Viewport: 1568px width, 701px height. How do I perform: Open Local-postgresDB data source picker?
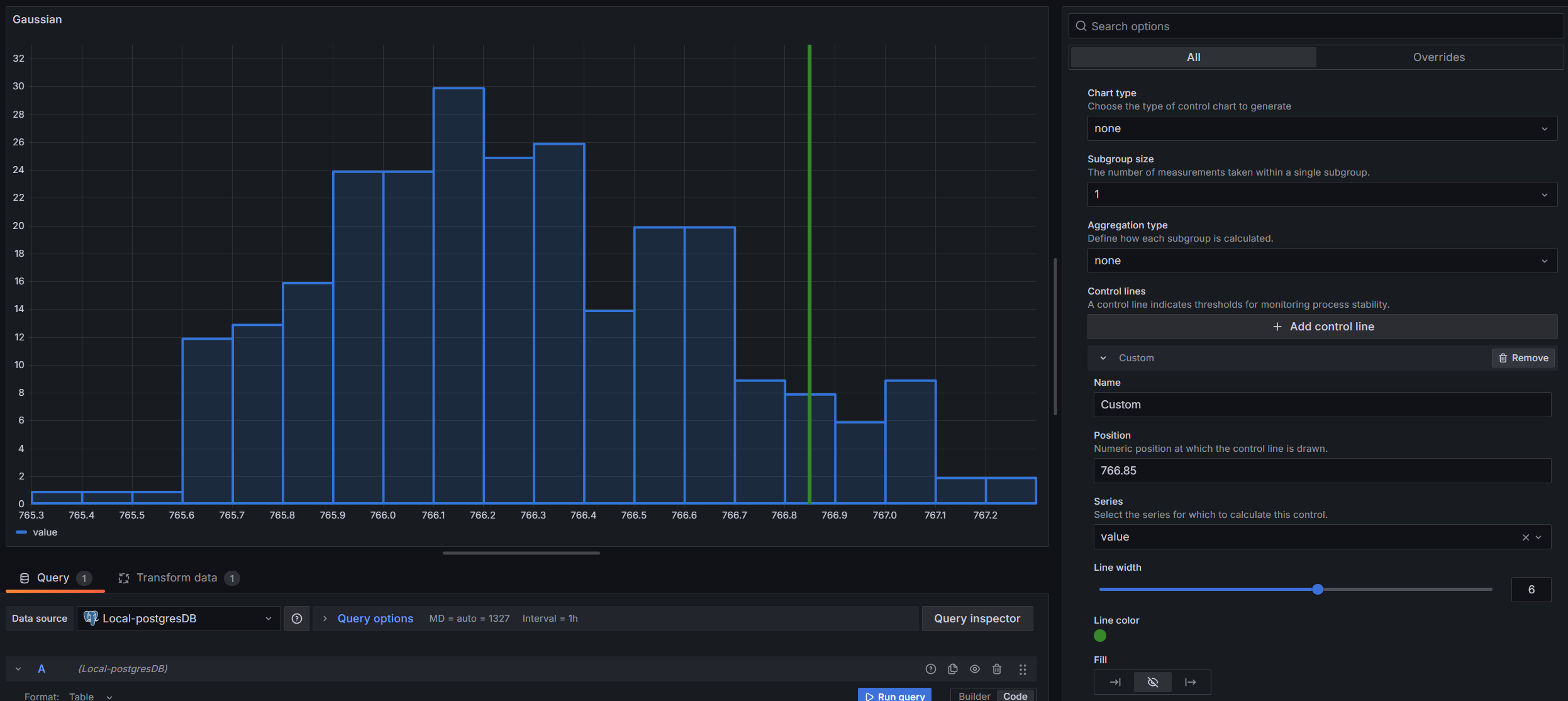coord(179,619)
